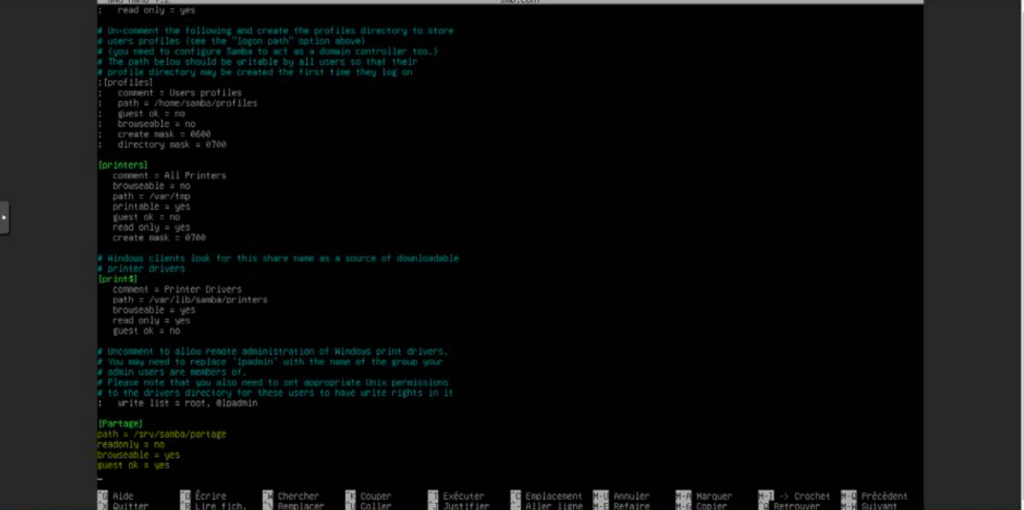Click the Écrire shortcut label
Viewport: 1024px width, 510px height.
tap(210, 496)
